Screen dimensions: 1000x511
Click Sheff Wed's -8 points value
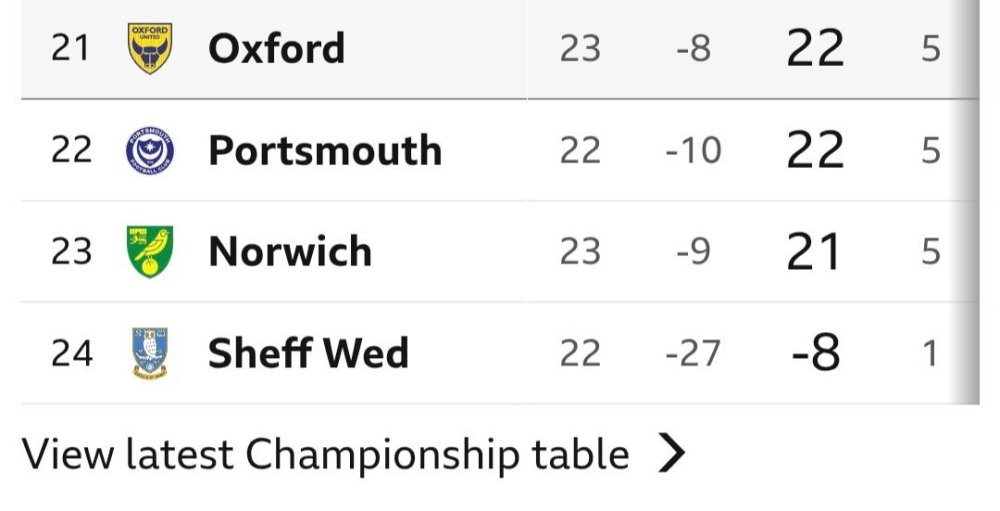[815, 354]
